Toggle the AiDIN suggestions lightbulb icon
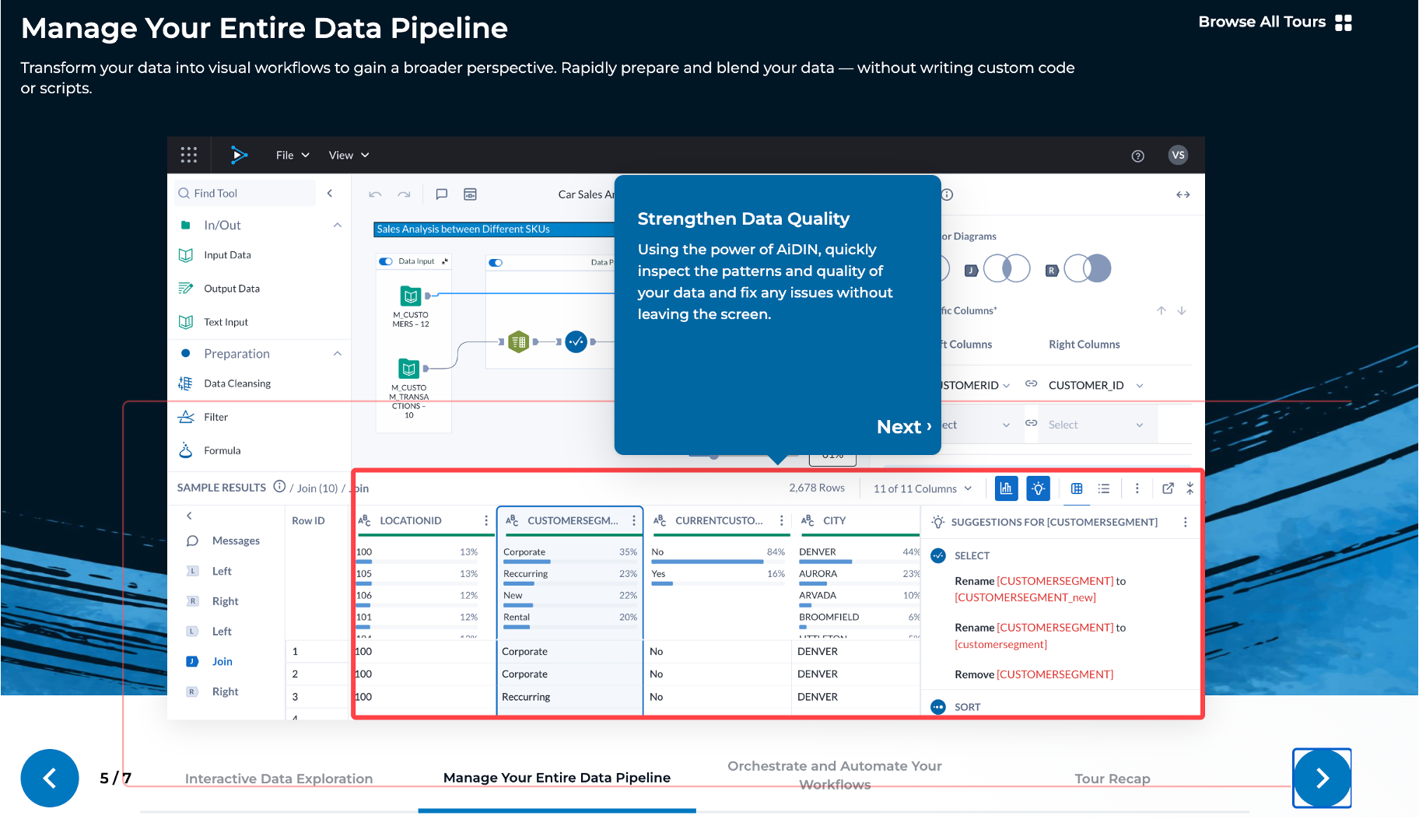Viewport: 1419px width, 840px height. click(x=1038, y=488)
